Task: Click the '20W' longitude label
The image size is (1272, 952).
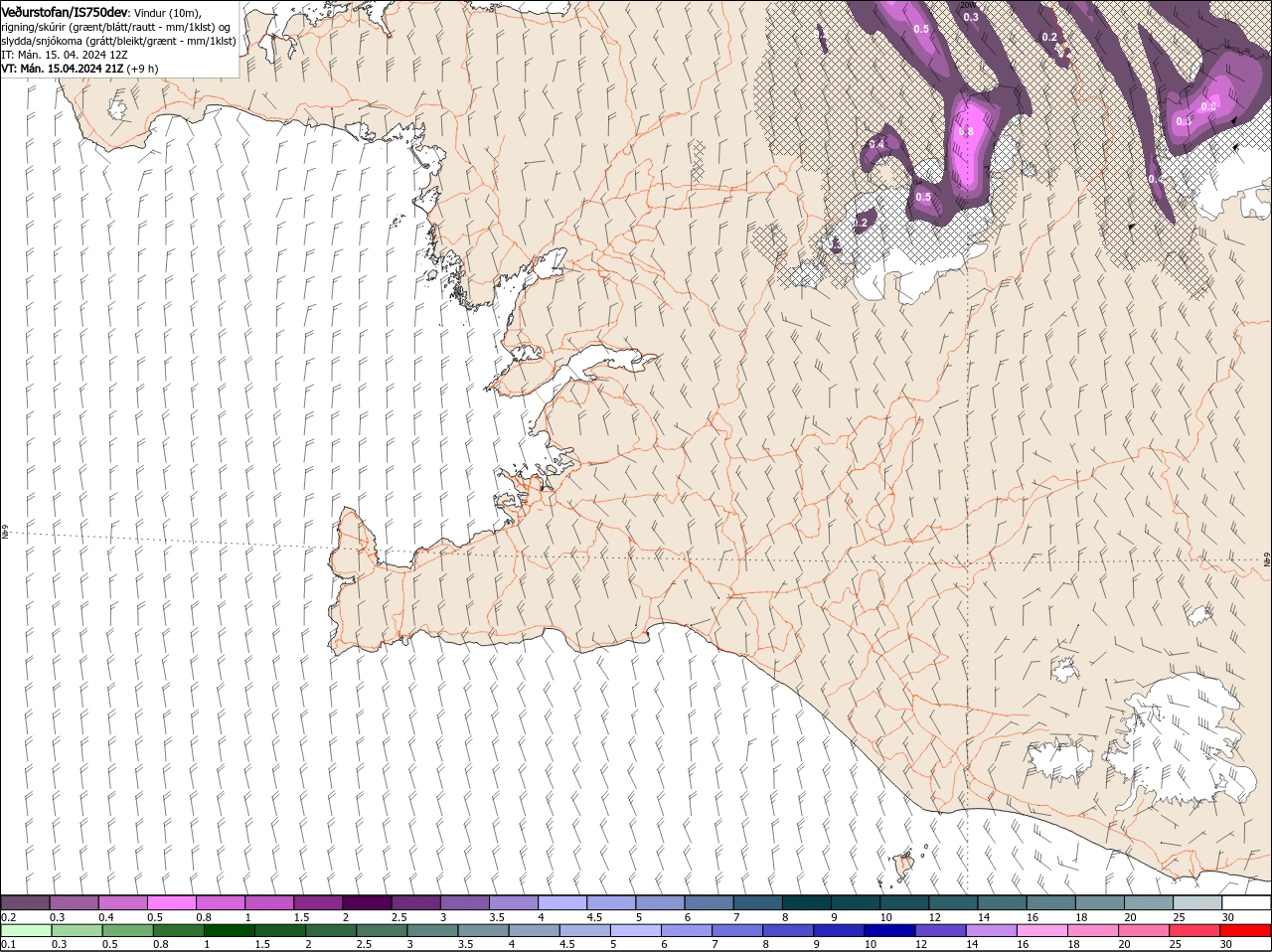Action: coord(968,5)
